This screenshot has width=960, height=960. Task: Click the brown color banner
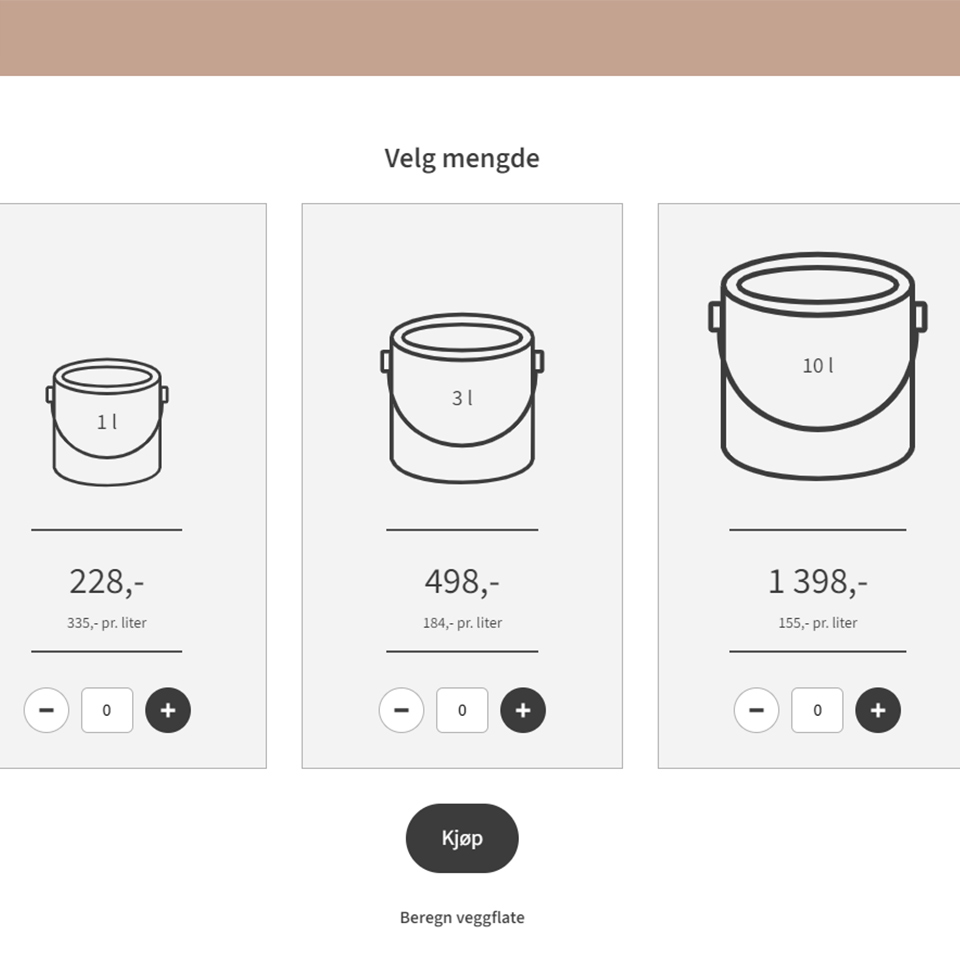coord(480,38)
